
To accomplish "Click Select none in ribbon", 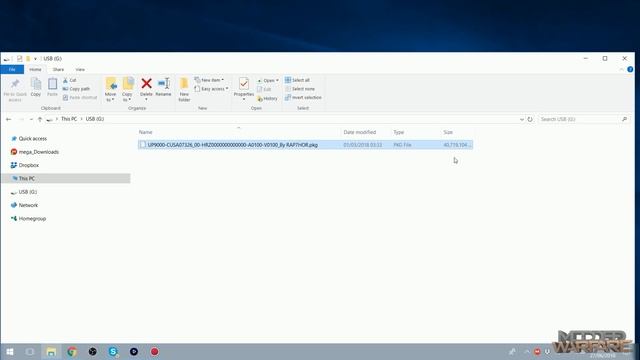I will (x=300, y=89).
